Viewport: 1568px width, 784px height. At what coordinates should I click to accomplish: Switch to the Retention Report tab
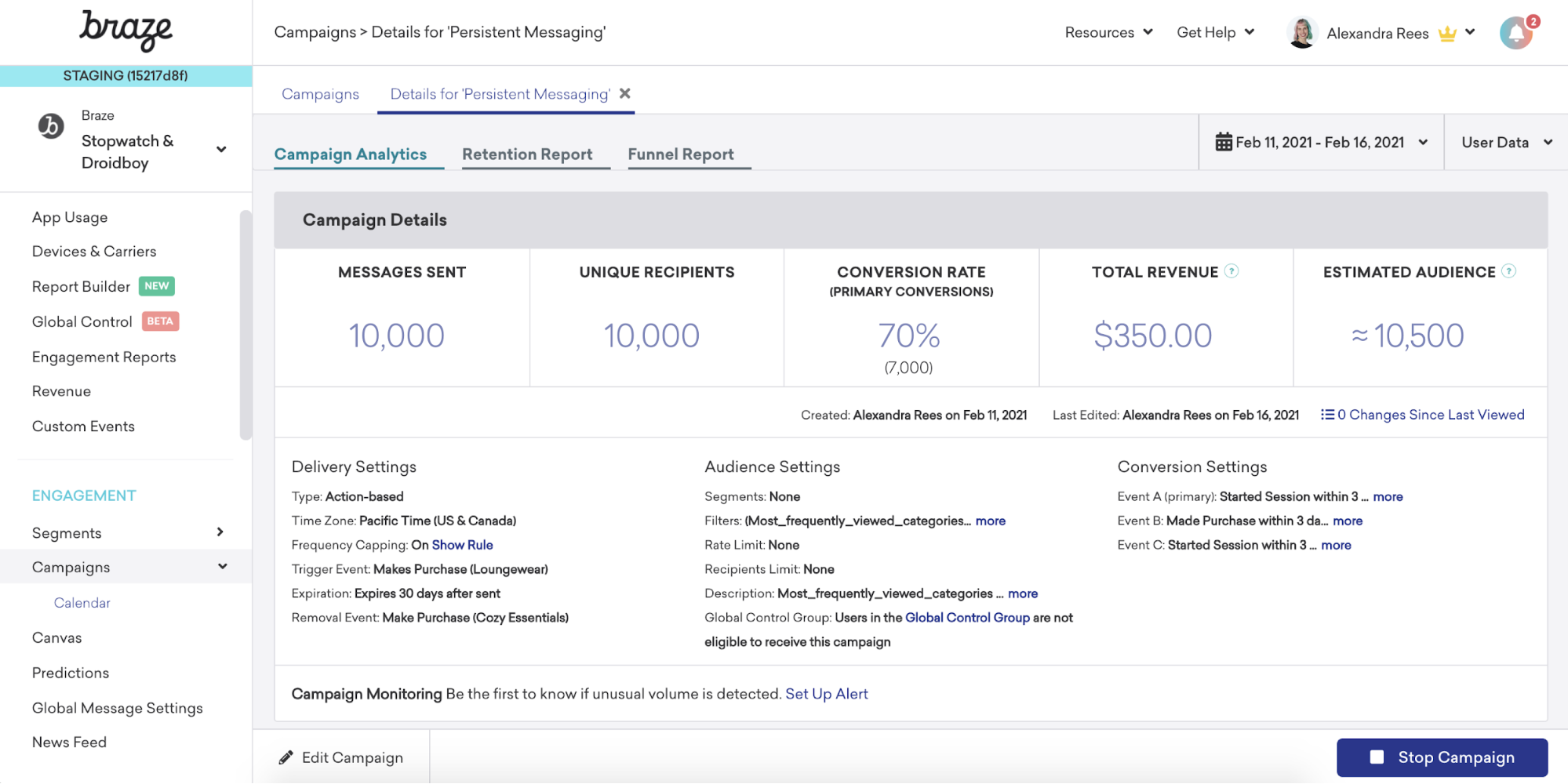[527, 154]
